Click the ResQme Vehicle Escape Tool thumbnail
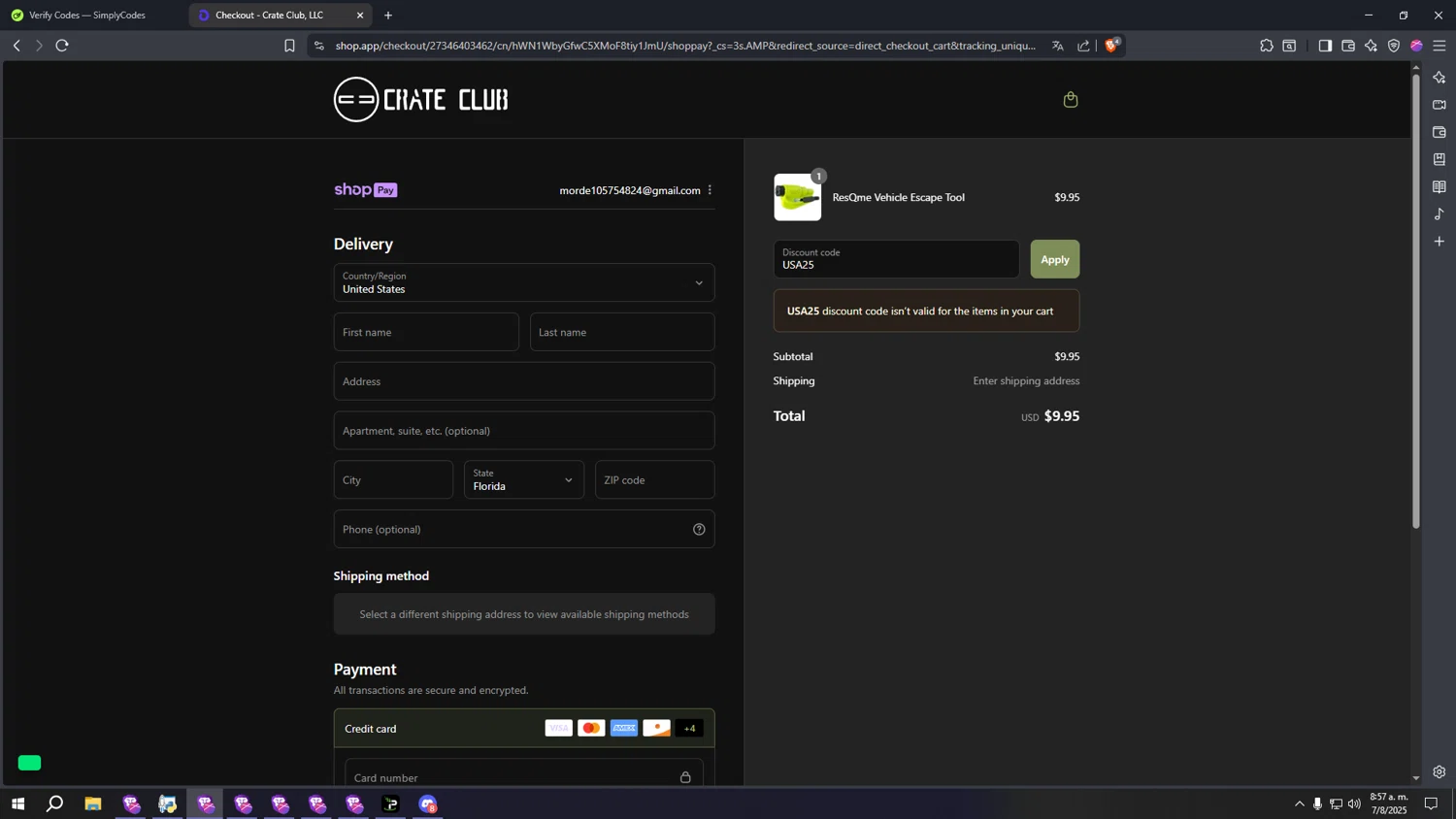This screenshot has height=819, width=1456. point(797,197)
